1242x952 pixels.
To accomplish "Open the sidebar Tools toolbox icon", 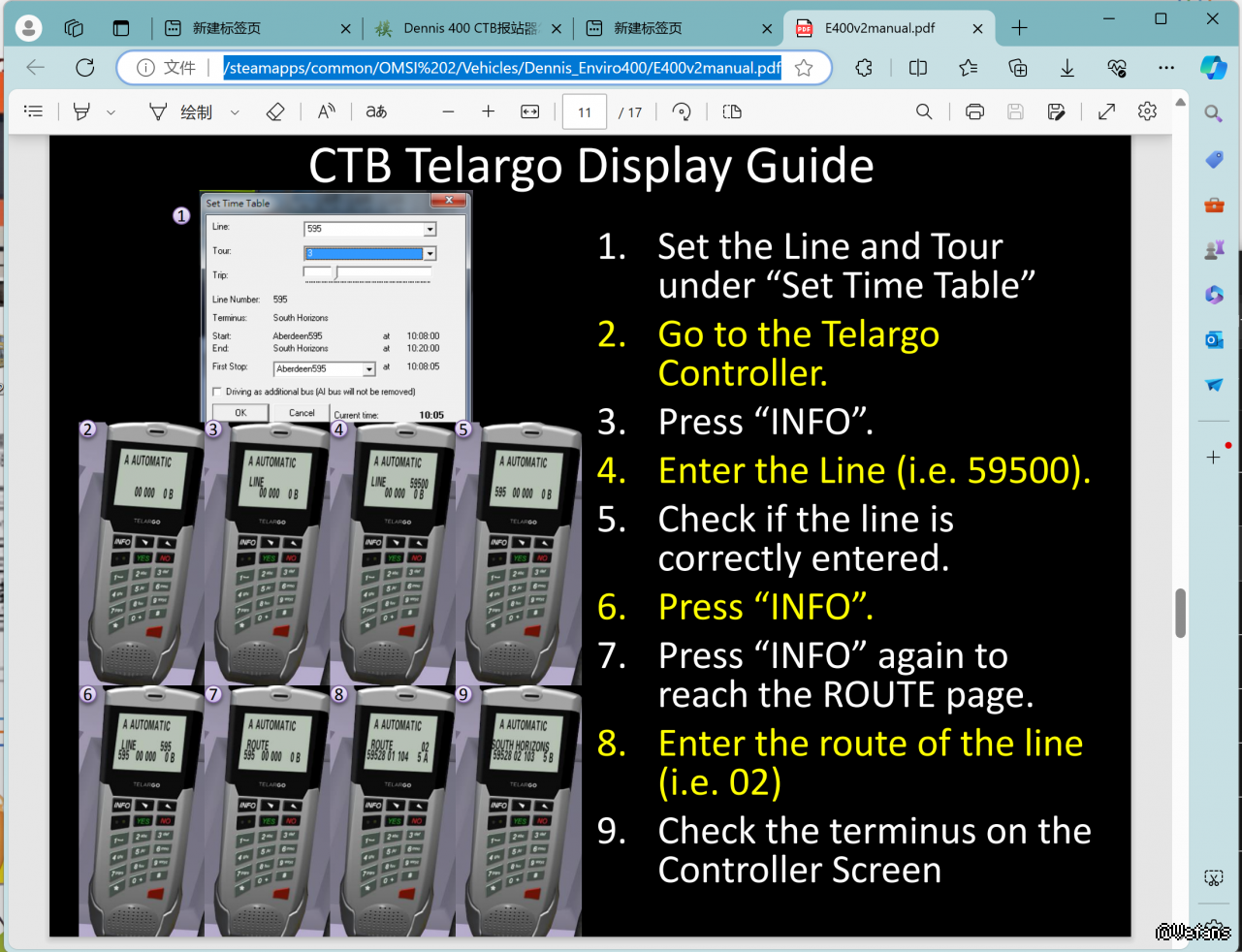I will 1214,205.
